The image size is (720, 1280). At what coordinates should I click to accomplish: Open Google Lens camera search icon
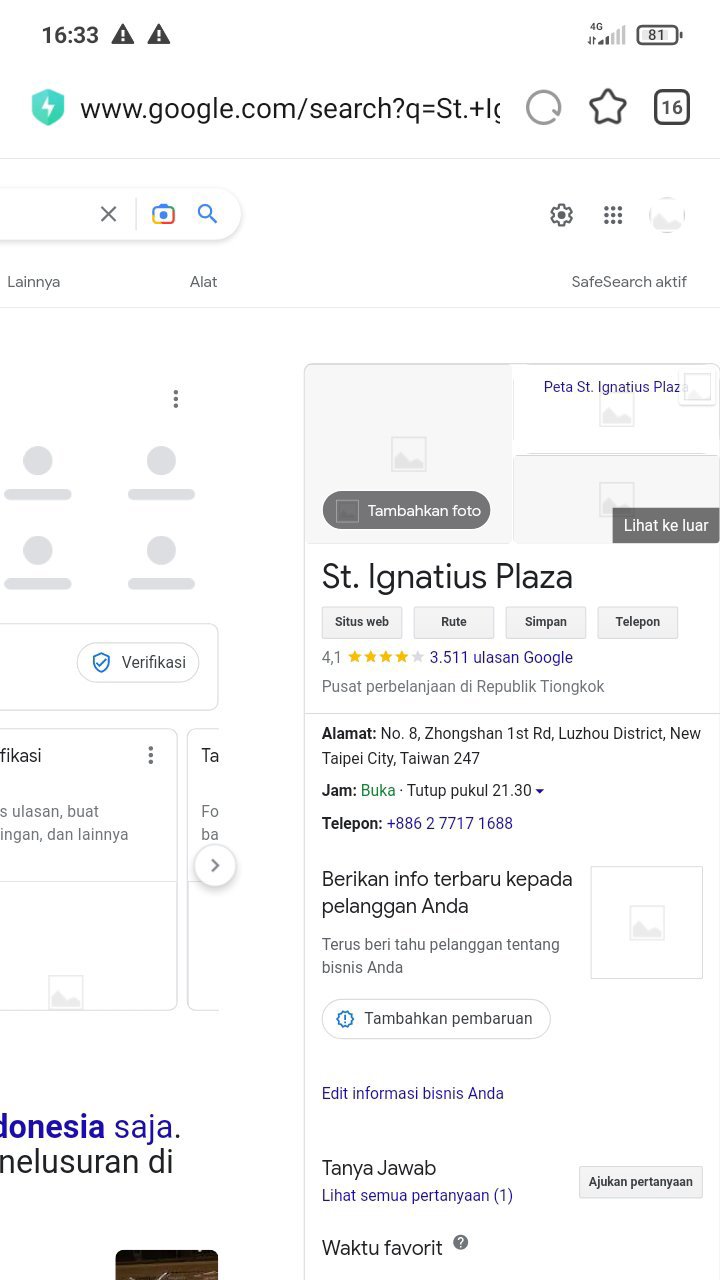(163, 214)
